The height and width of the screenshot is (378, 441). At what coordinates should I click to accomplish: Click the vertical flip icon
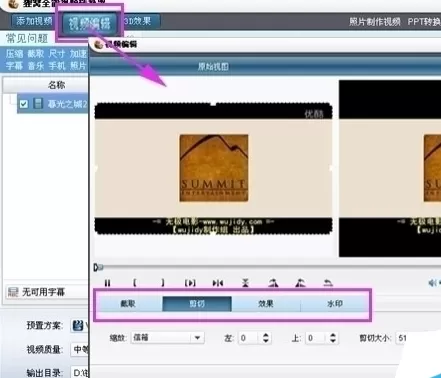coord(245,283)
